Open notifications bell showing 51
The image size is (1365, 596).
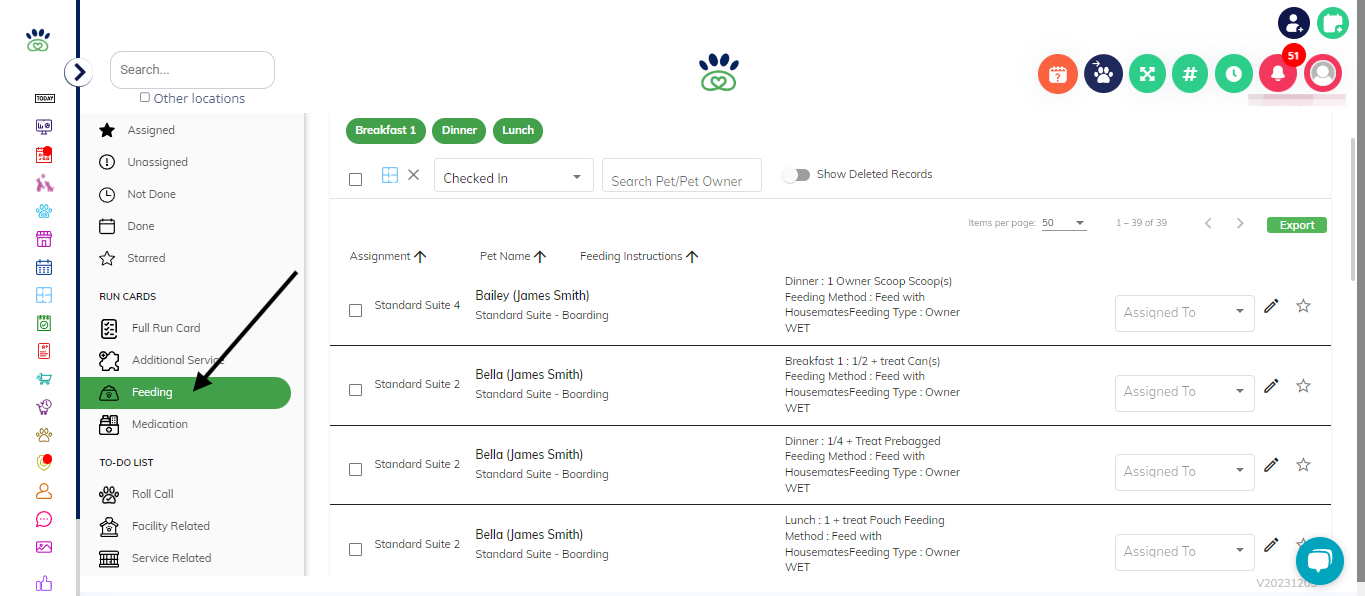coord(1278,74)
